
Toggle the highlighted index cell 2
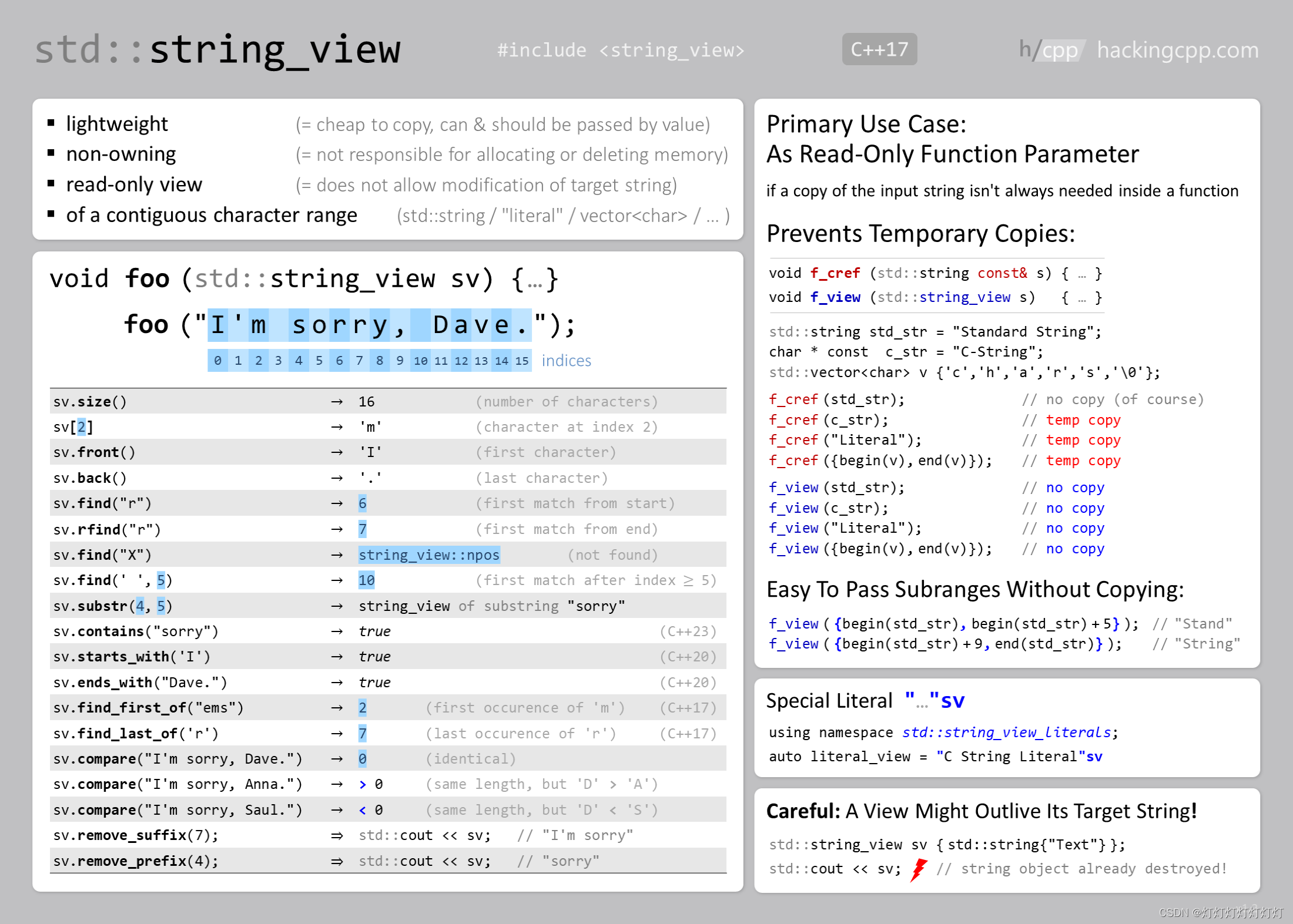259,361
